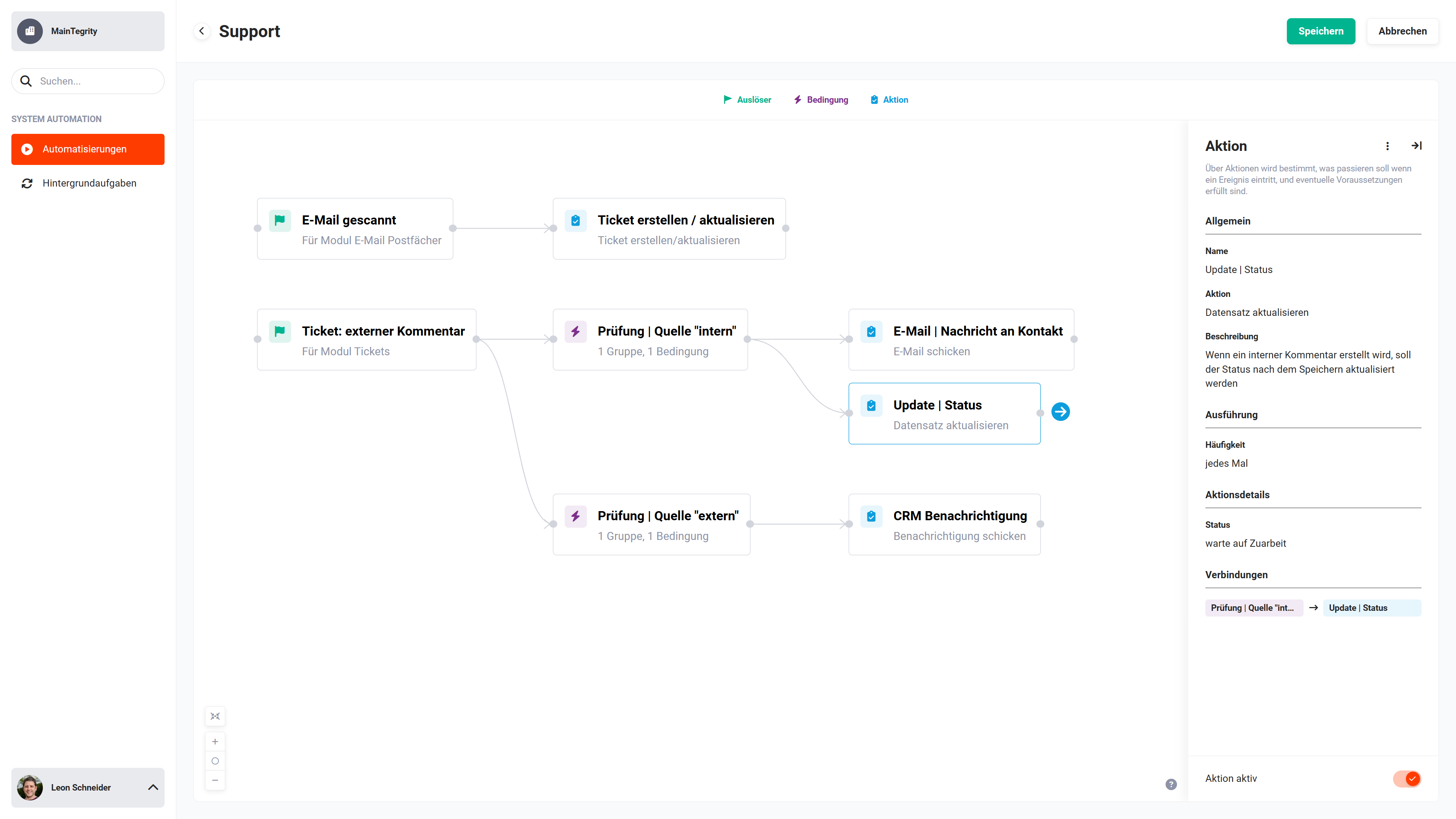Viewport: 1456px width, 819px height.
Task: Focus the Suchen search field
Action: [x=88, y=81]
